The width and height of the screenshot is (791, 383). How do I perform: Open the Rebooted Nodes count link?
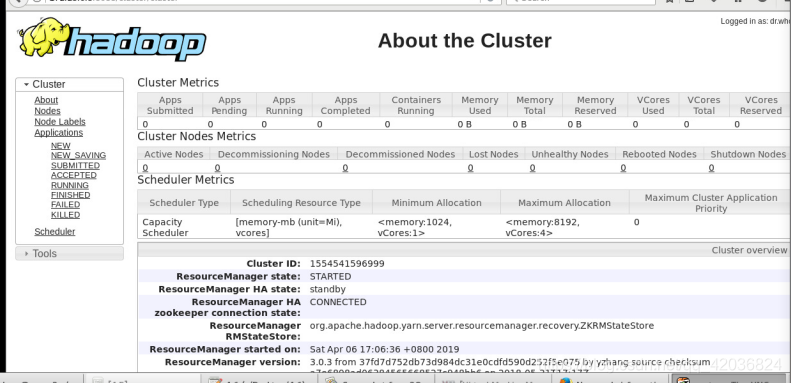[x=623, y=168]
